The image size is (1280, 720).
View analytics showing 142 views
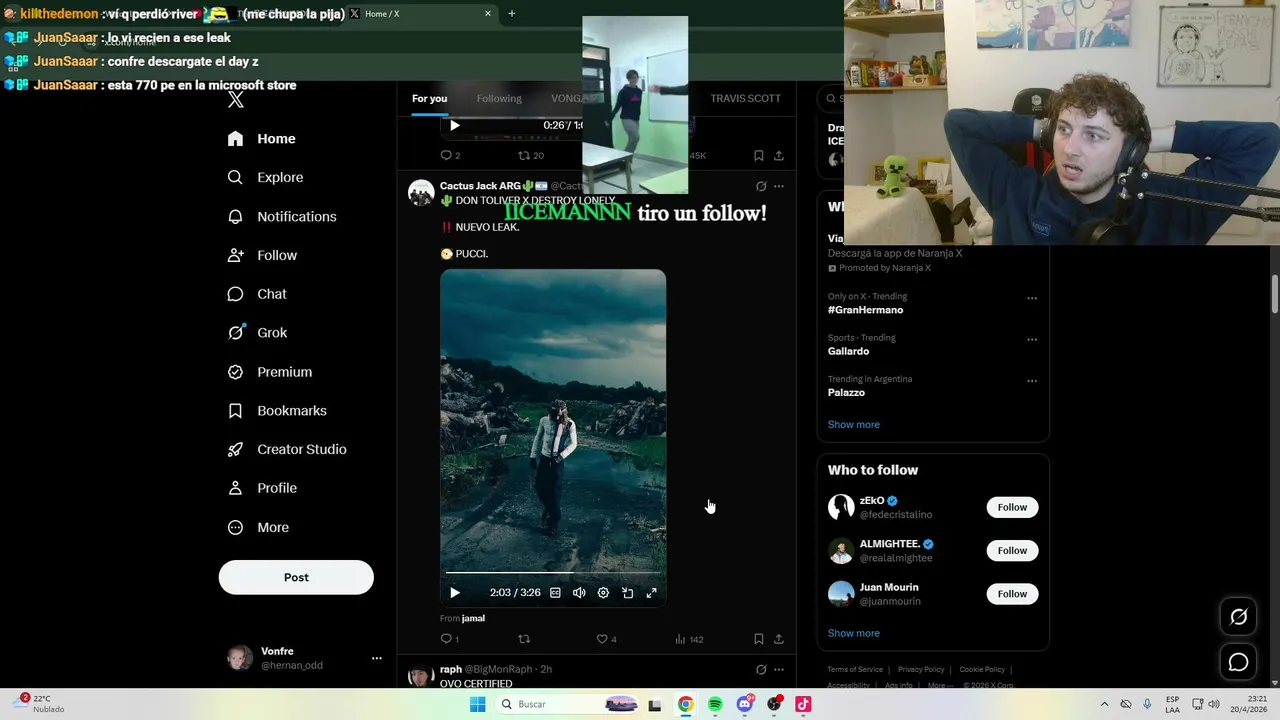click(x=689, y=639)
